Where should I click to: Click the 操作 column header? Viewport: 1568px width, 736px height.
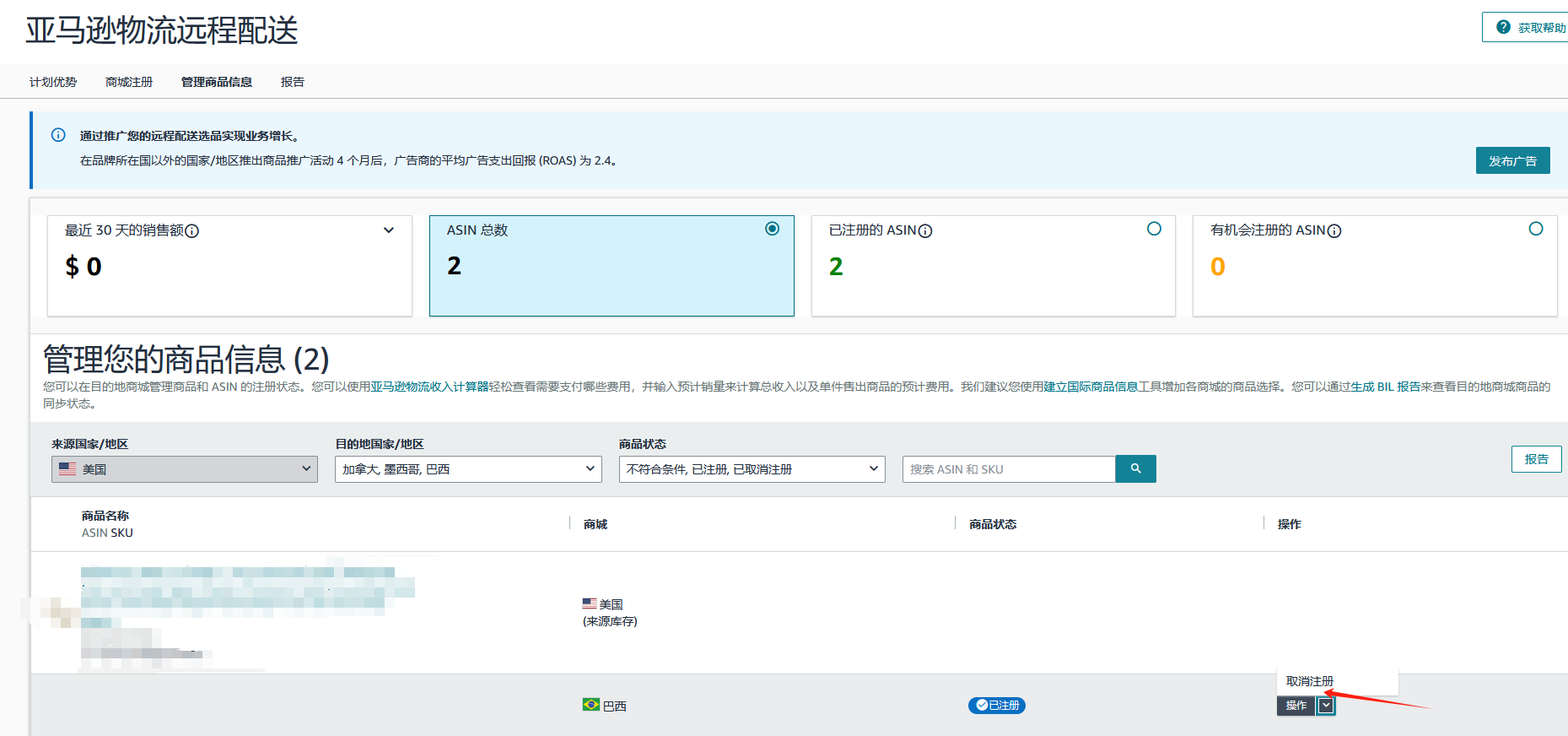(1290, 524)
